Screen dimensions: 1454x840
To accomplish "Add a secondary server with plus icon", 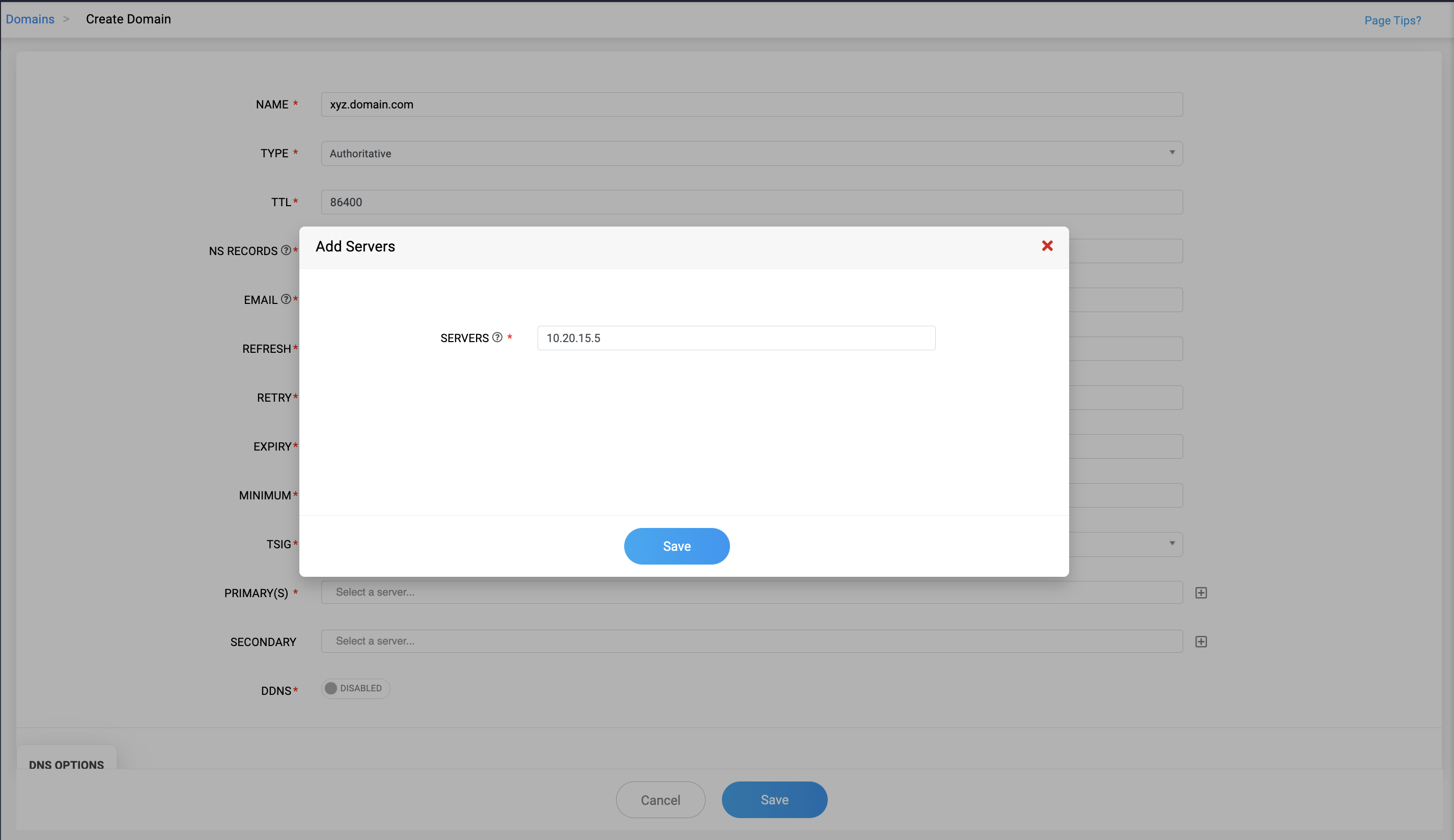I will point(1201,641).
